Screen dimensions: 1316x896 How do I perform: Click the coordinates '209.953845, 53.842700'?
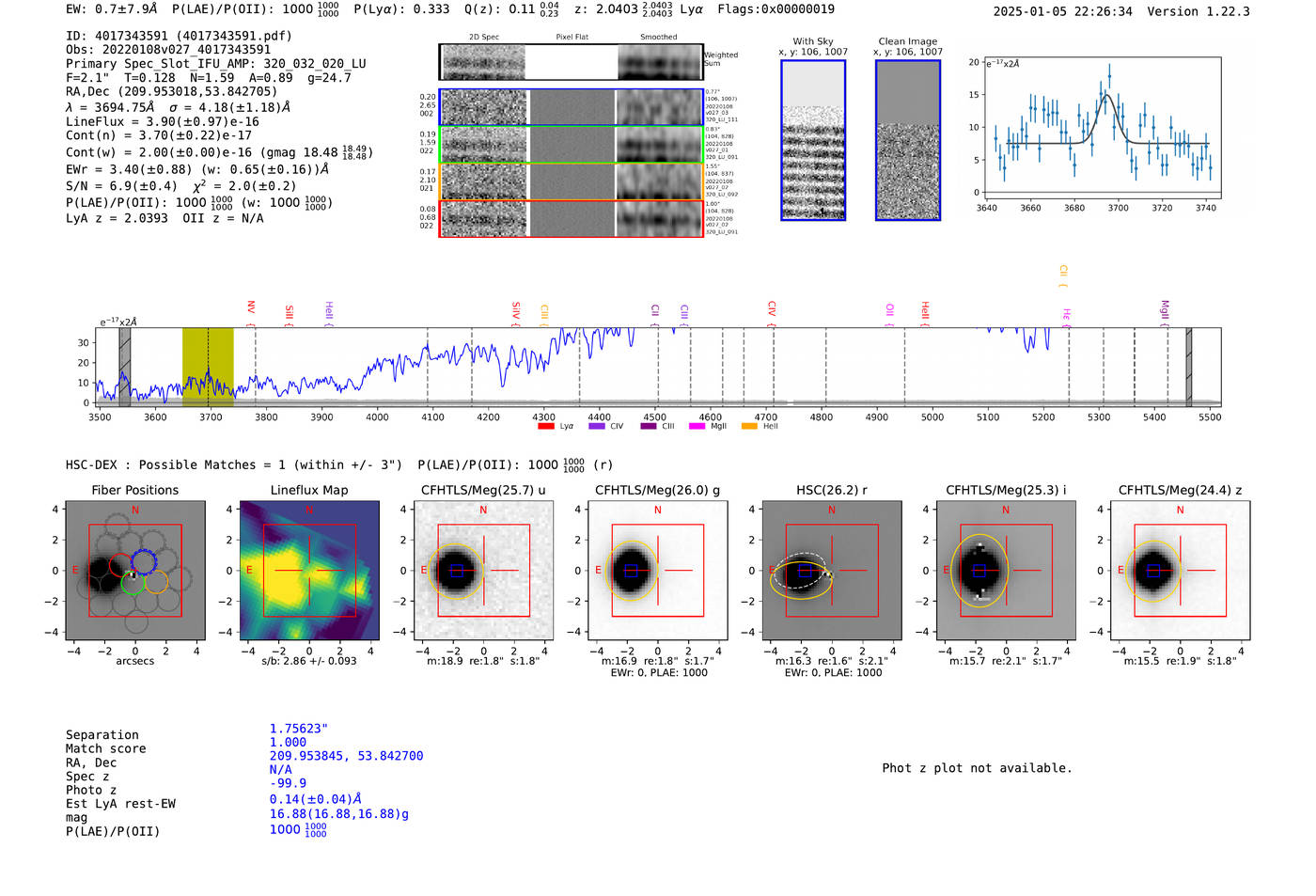tap(346, 756)
